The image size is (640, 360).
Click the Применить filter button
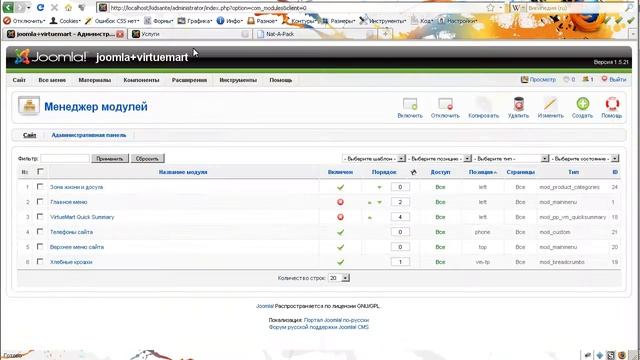click(x=110, y=158)
